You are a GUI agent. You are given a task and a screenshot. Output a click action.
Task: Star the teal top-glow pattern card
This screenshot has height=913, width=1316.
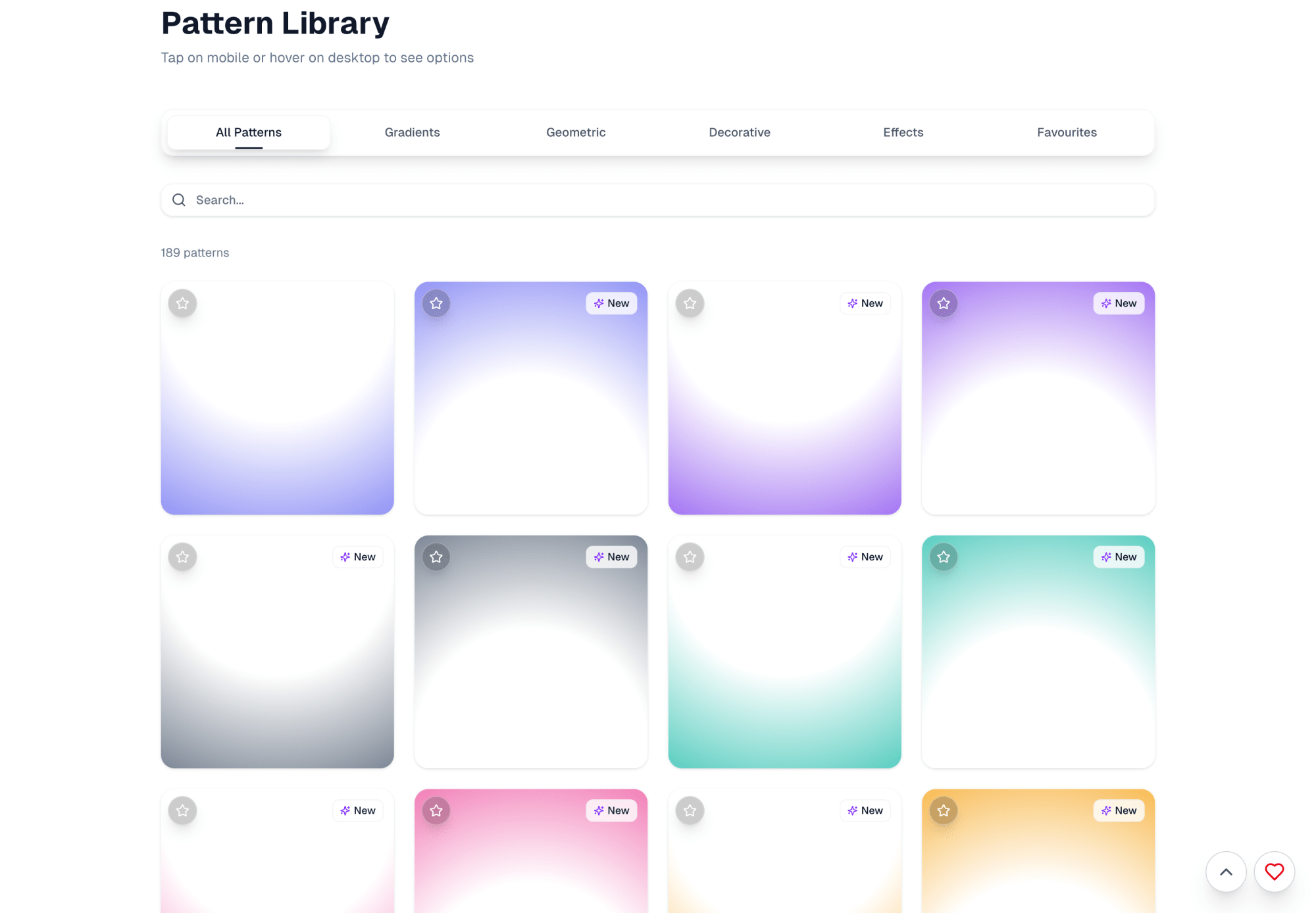pyautogui.click(x=944, y=557)
